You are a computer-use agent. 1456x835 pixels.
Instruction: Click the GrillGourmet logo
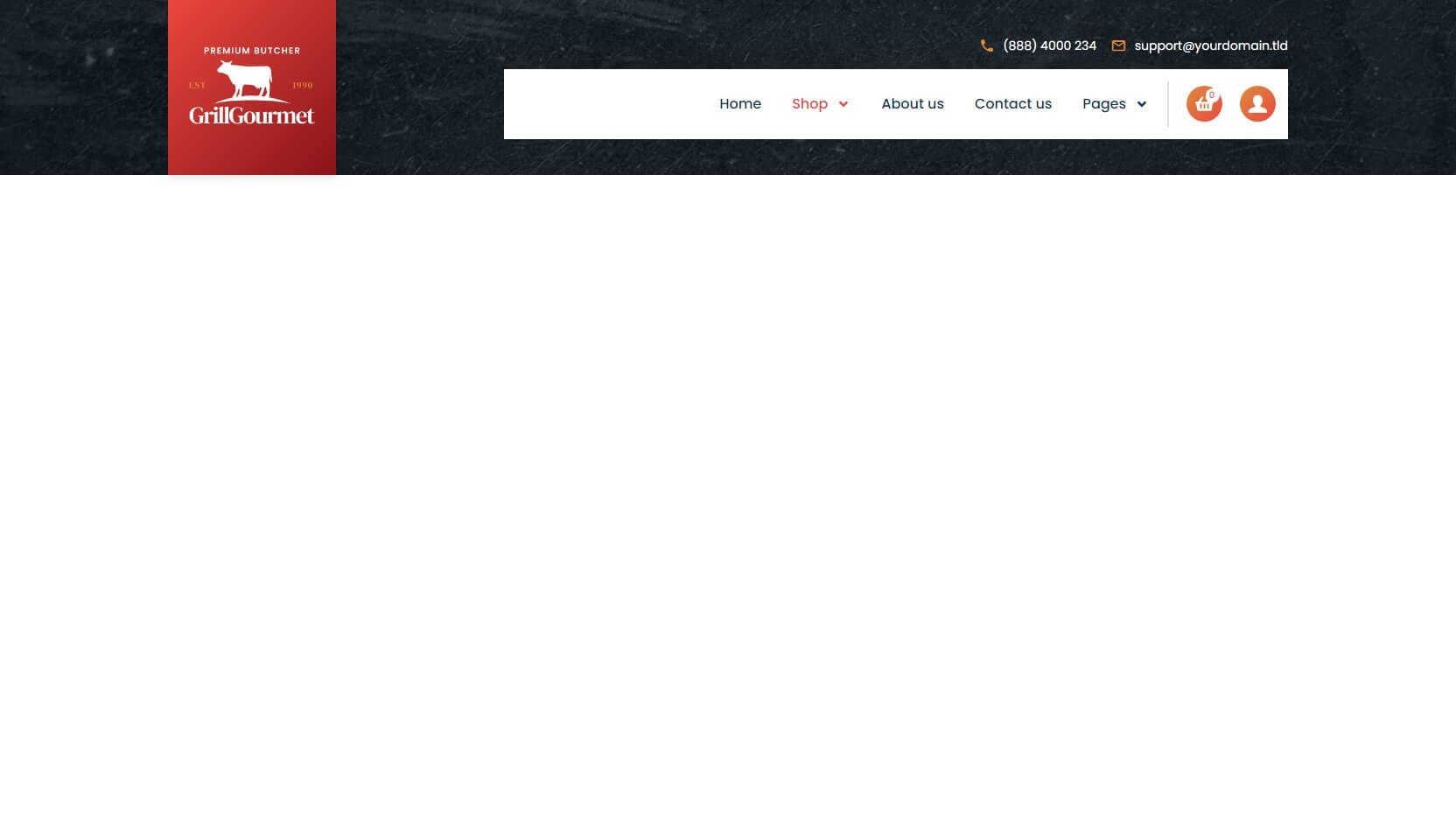pyautogui.click(x=252, y=88)
